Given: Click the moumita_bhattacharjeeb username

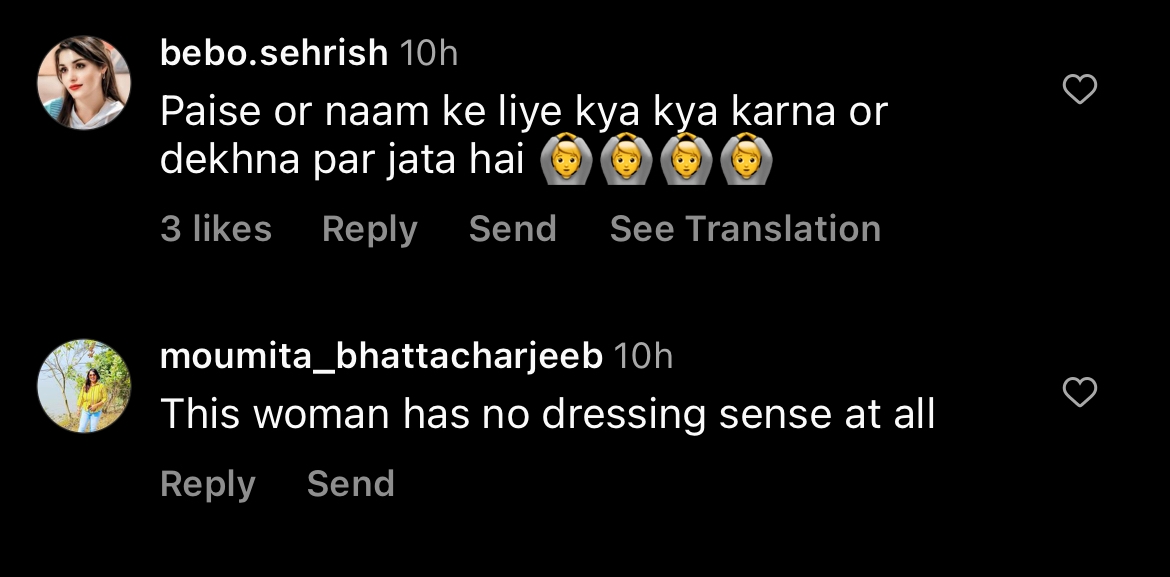Looking at the screenshot, I should tap(381, 356).
